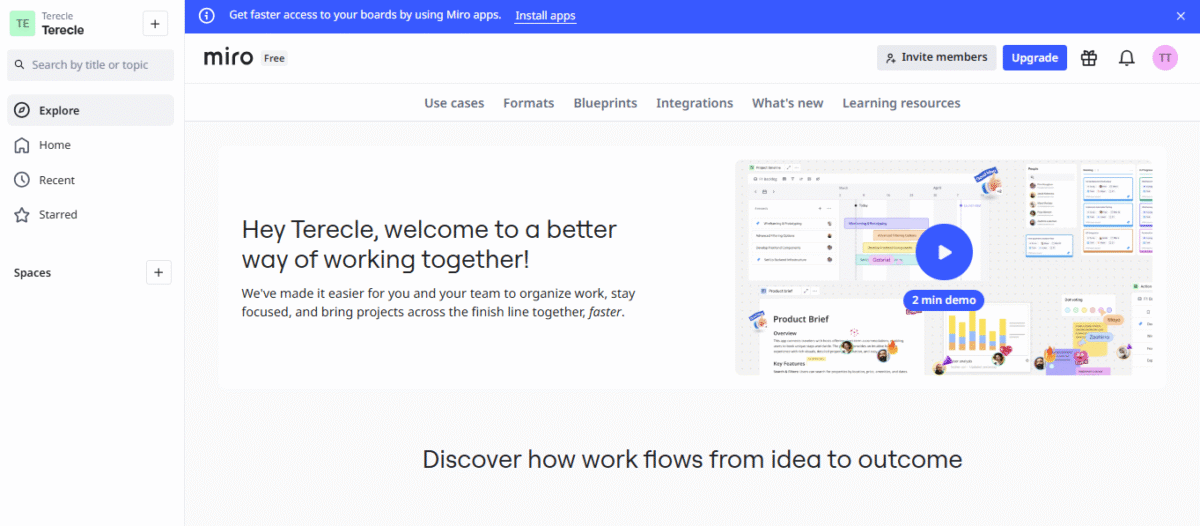This screenshot has height=526, width=1200.
Task: Click the Spaces heading in the sidebar
Action: pos(32,273)
